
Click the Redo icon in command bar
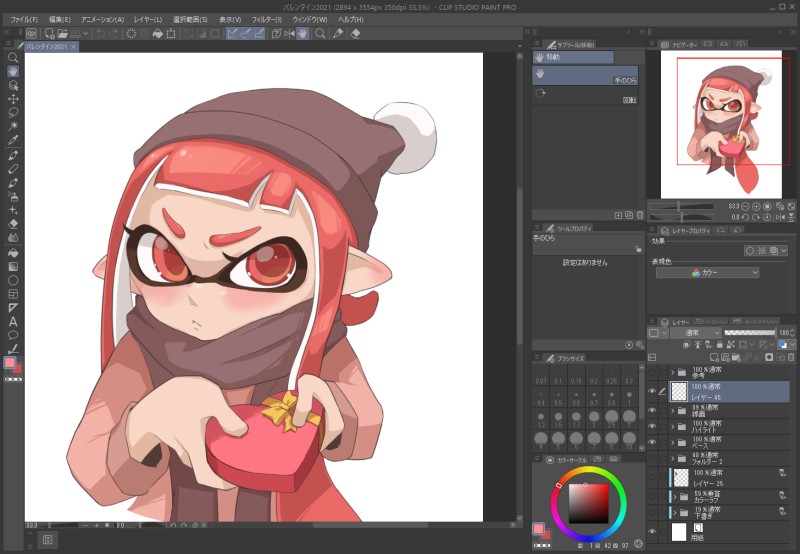pyautogui.click(x=113, y=34)
